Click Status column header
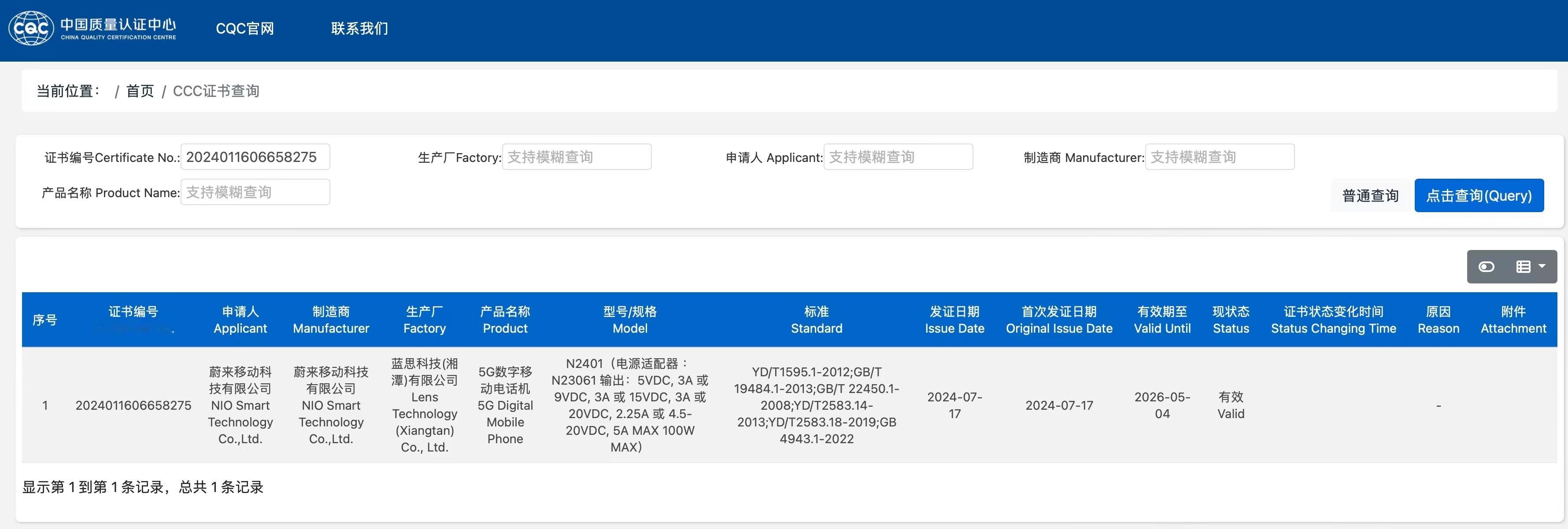The width and height of the screenshot is (1568, 529). point(1231,320)
